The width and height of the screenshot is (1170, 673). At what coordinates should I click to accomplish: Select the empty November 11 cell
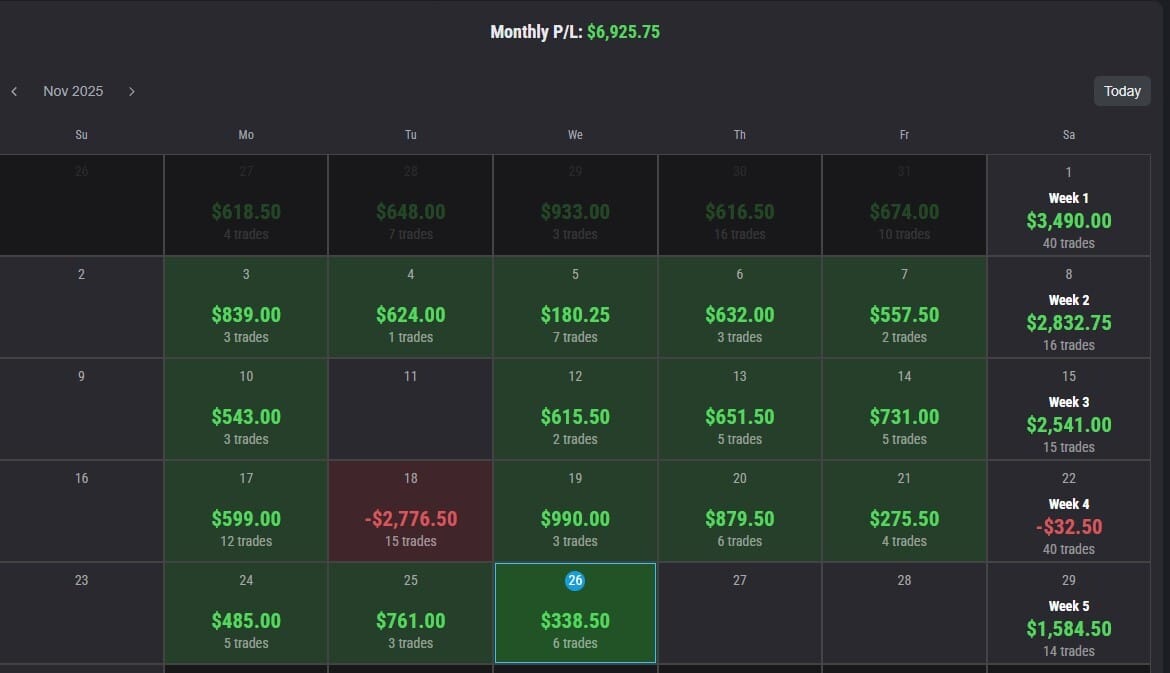[410, 408]
